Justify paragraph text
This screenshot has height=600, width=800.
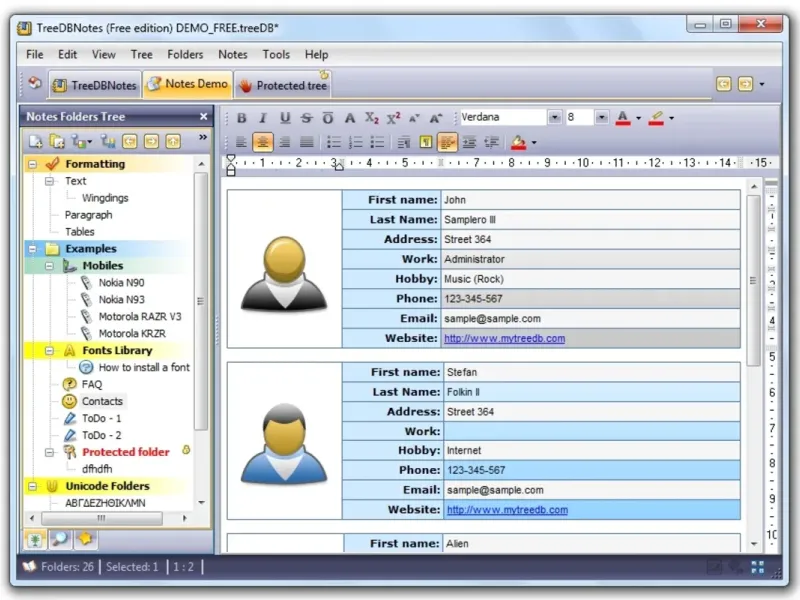point(306,142)
